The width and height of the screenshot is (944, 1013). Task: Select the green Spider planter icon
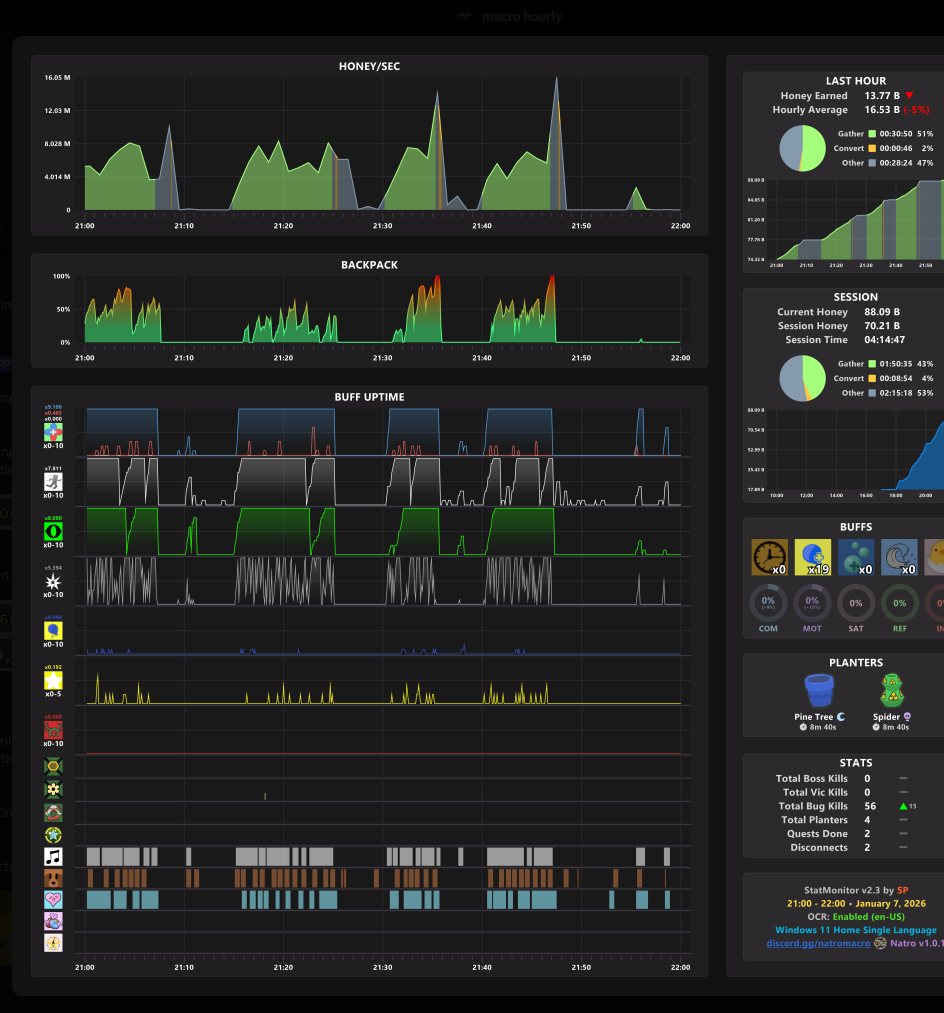click(x=892, y=691)
